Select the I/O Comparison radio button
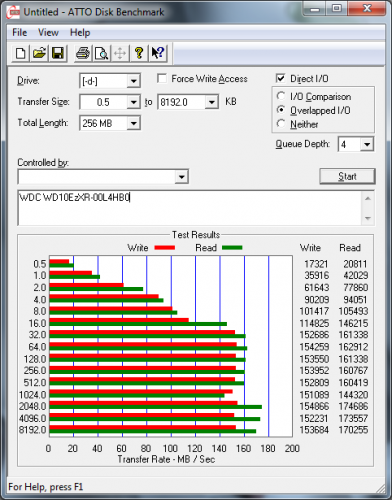The height and width of the screenshot is (500, 392). pos(281,96)
